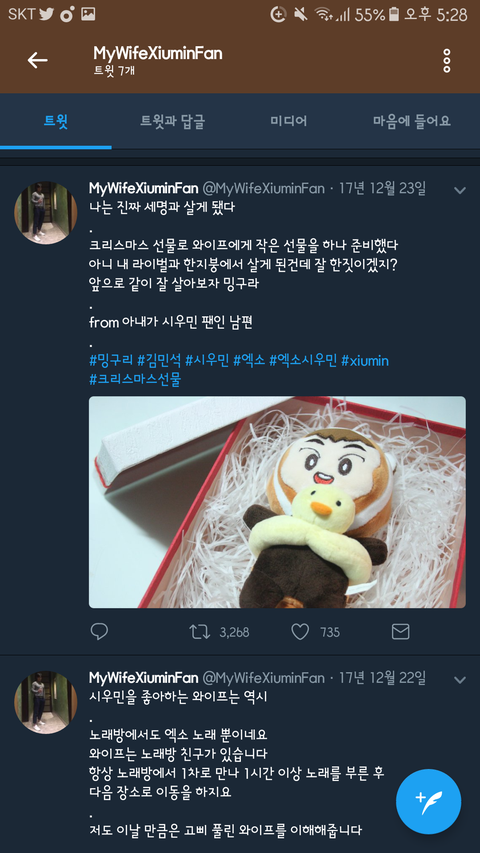The width and height of the screenshot is (480, 853).
Task: Tap the #xiumin hashtag
Action: (365, 360)
